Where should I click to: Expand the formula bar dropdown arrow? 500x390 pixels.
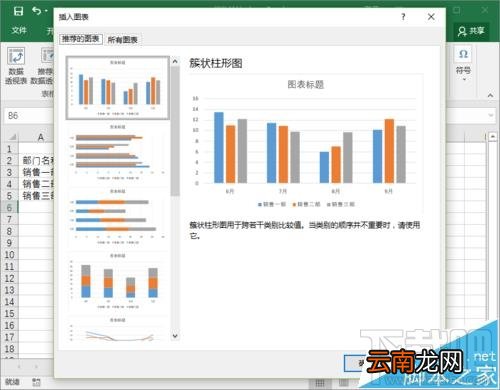pos(491,115)
